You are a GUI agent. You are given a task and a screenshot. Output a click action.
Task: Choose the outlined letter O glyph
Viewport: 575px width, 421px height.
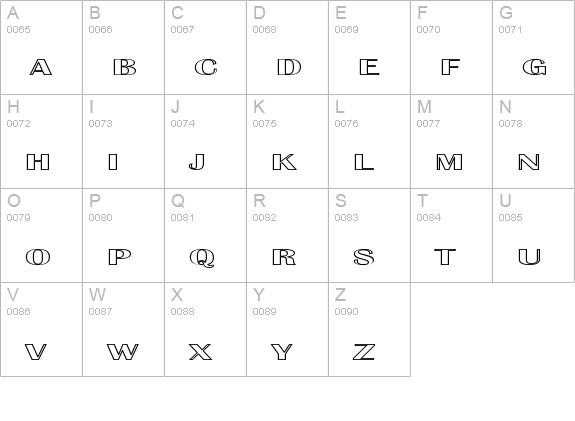pyautogui.click(x=38, y=257)
